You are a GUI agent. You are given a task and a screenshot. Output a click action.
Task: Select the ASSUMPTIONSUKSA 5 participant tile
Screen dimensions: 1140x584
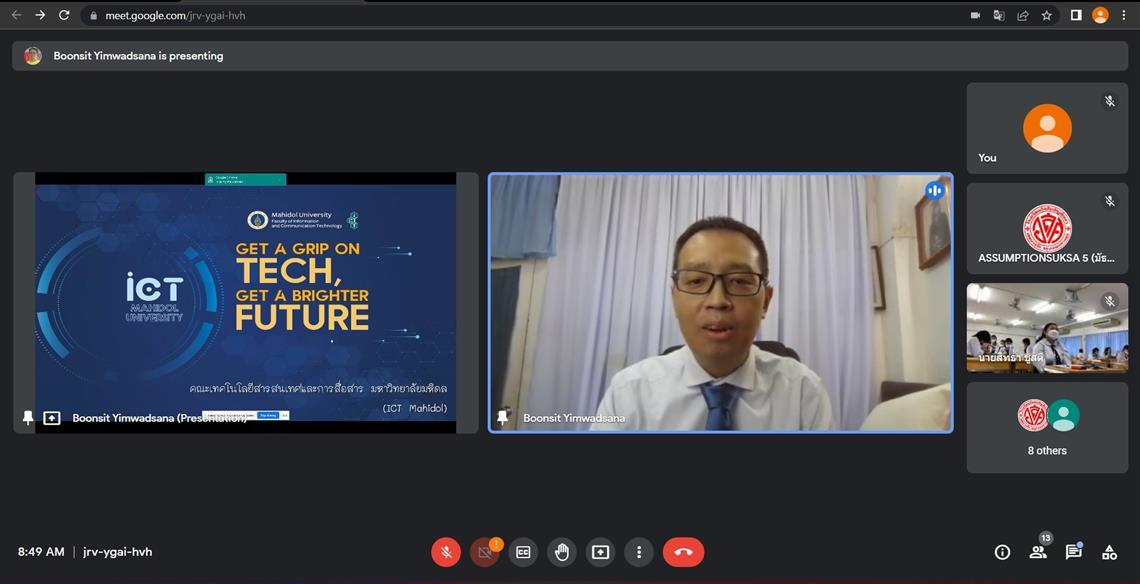click(x=1047, y=228)
